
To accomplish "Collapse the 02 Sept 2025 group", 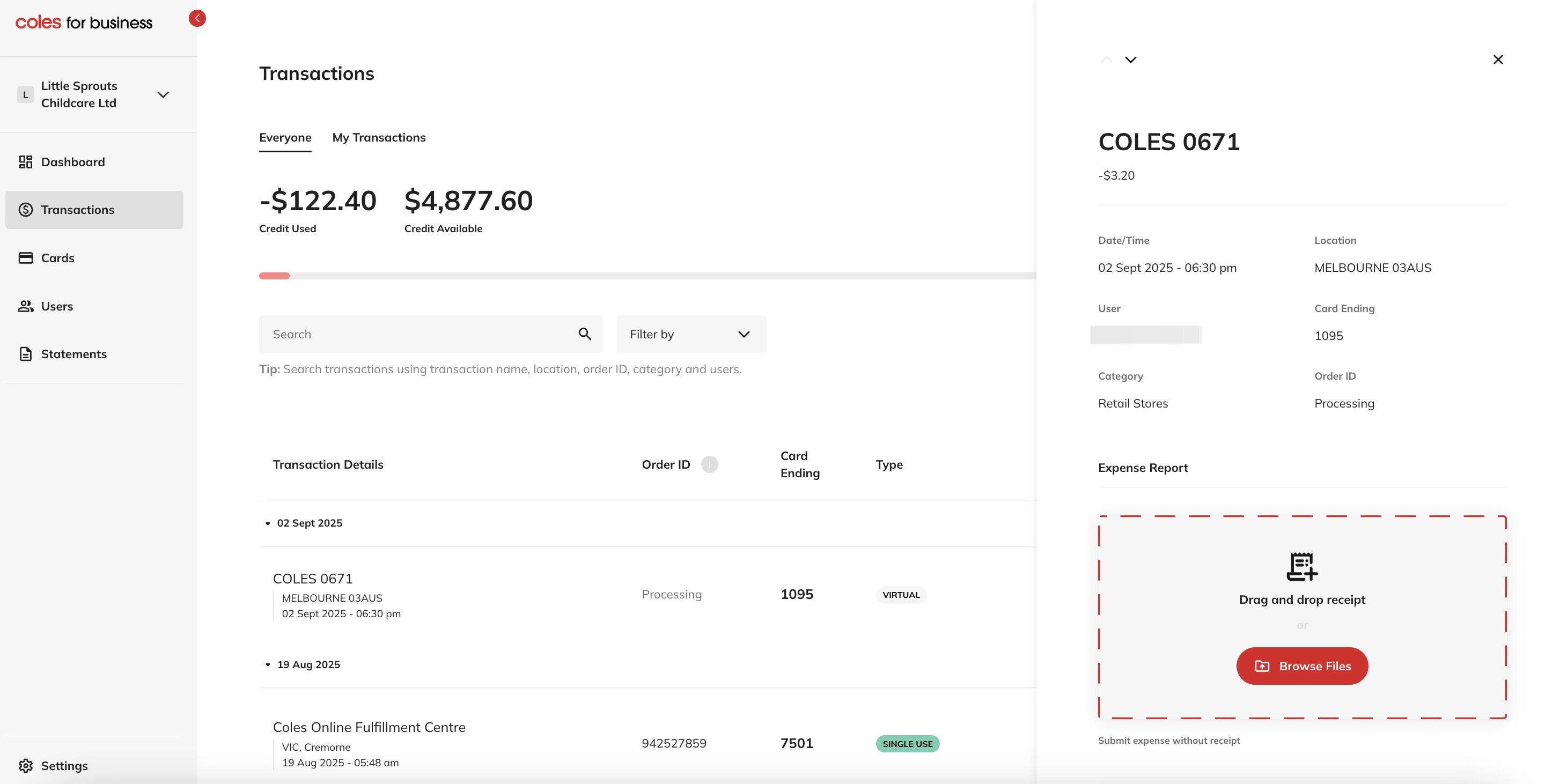I will (268, 523).
